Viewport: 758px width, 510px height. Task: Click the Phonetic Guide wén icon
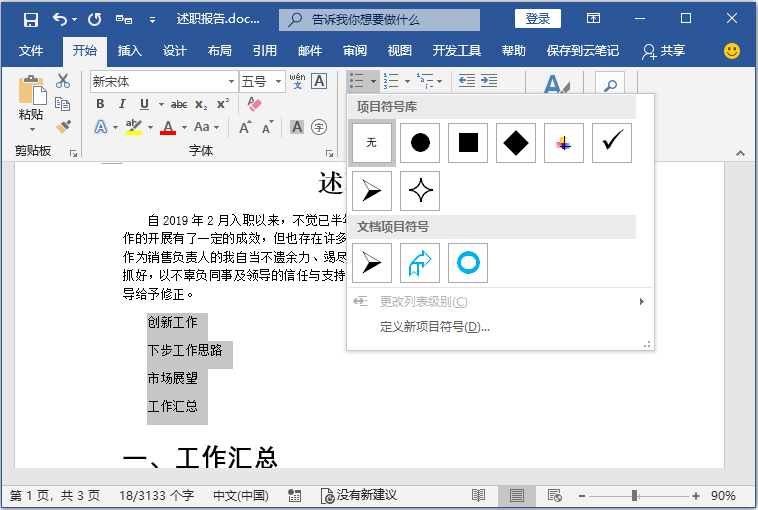coord(297,81)
